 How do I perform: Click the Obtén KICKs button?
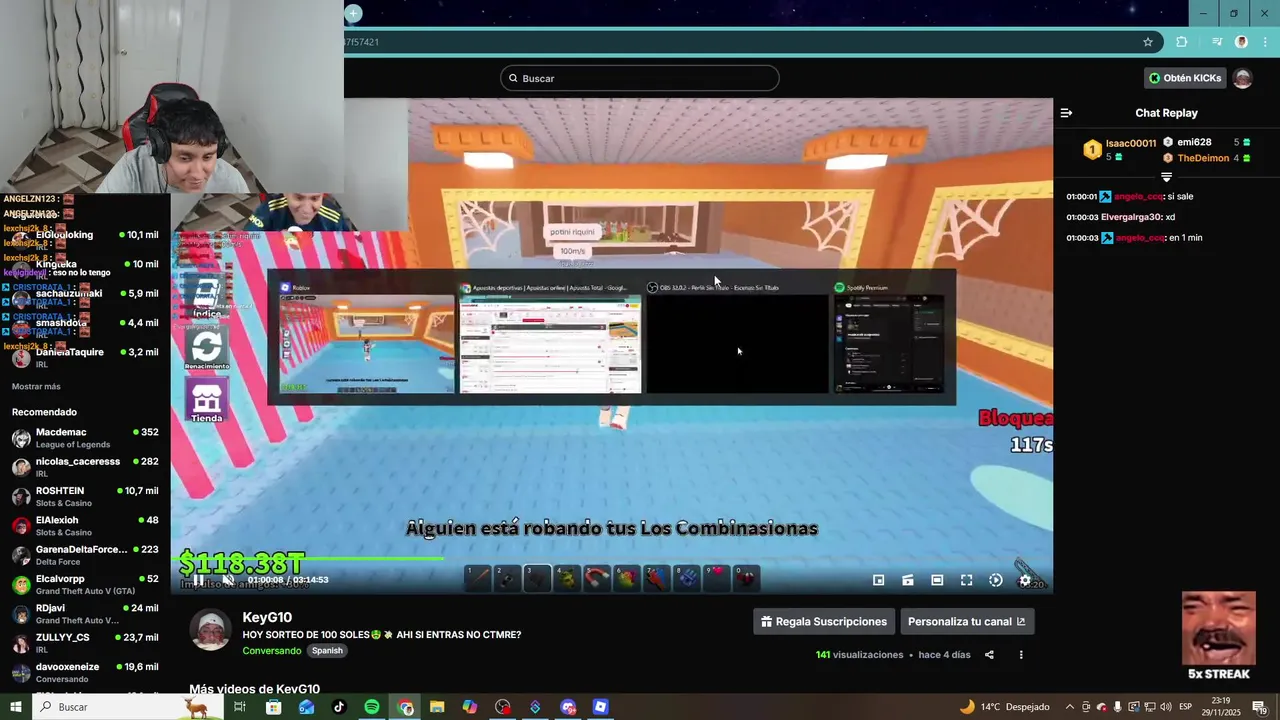coord(1185,78)
